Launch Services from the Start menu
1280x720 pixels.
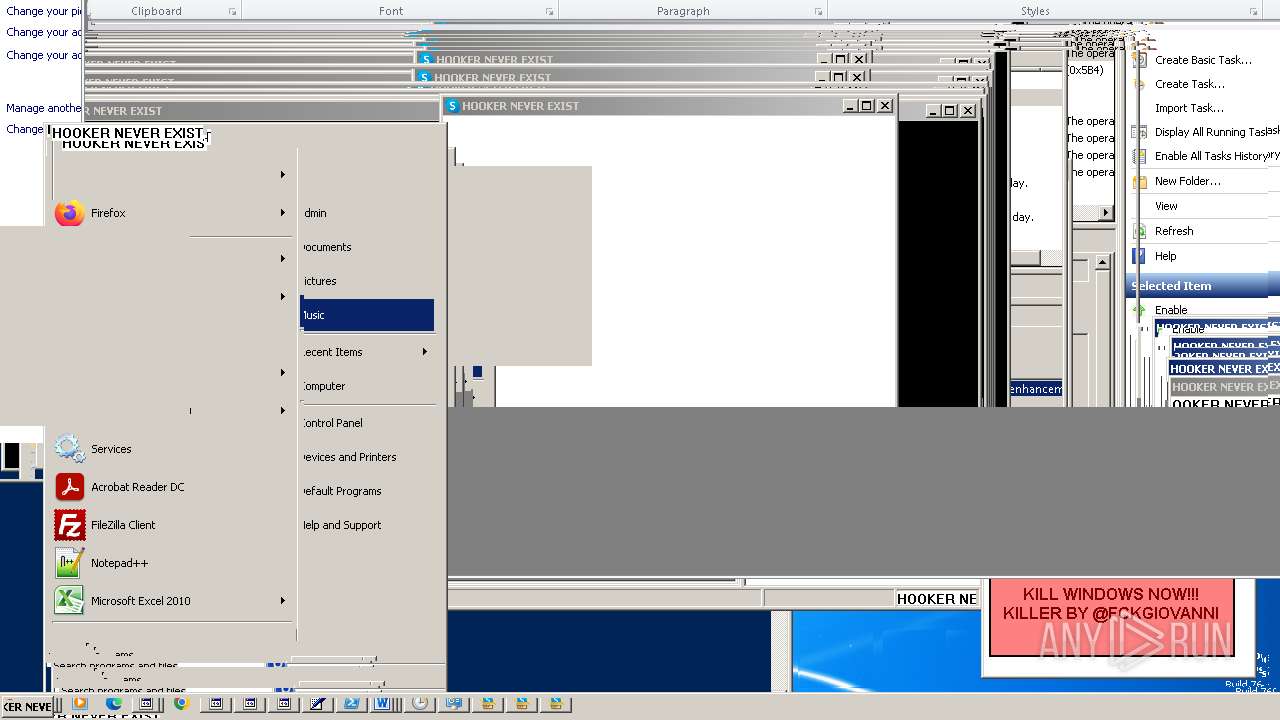(111, 449)
